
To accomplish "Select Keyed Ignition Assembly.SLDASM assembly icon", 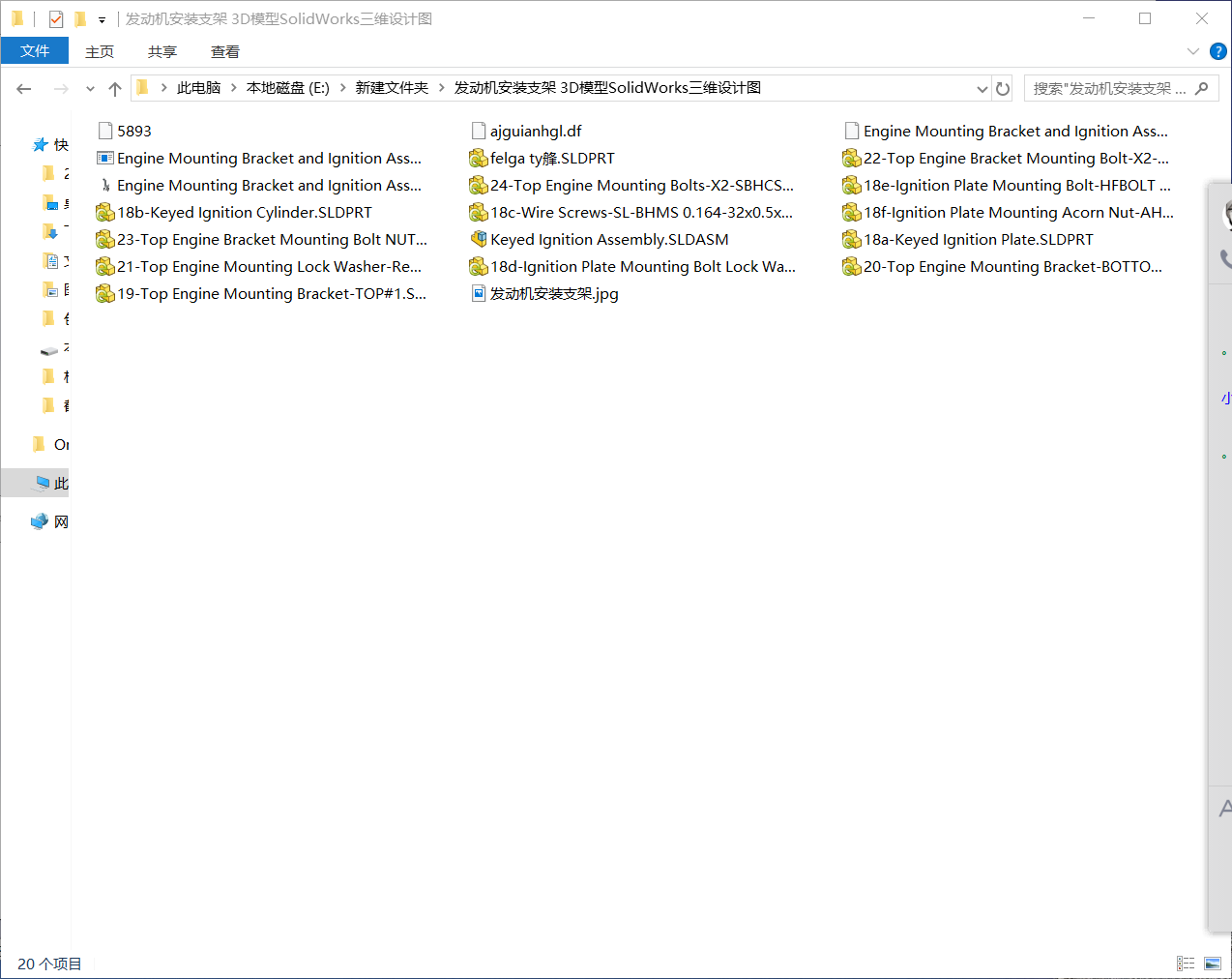I will (x=478, y=239).
